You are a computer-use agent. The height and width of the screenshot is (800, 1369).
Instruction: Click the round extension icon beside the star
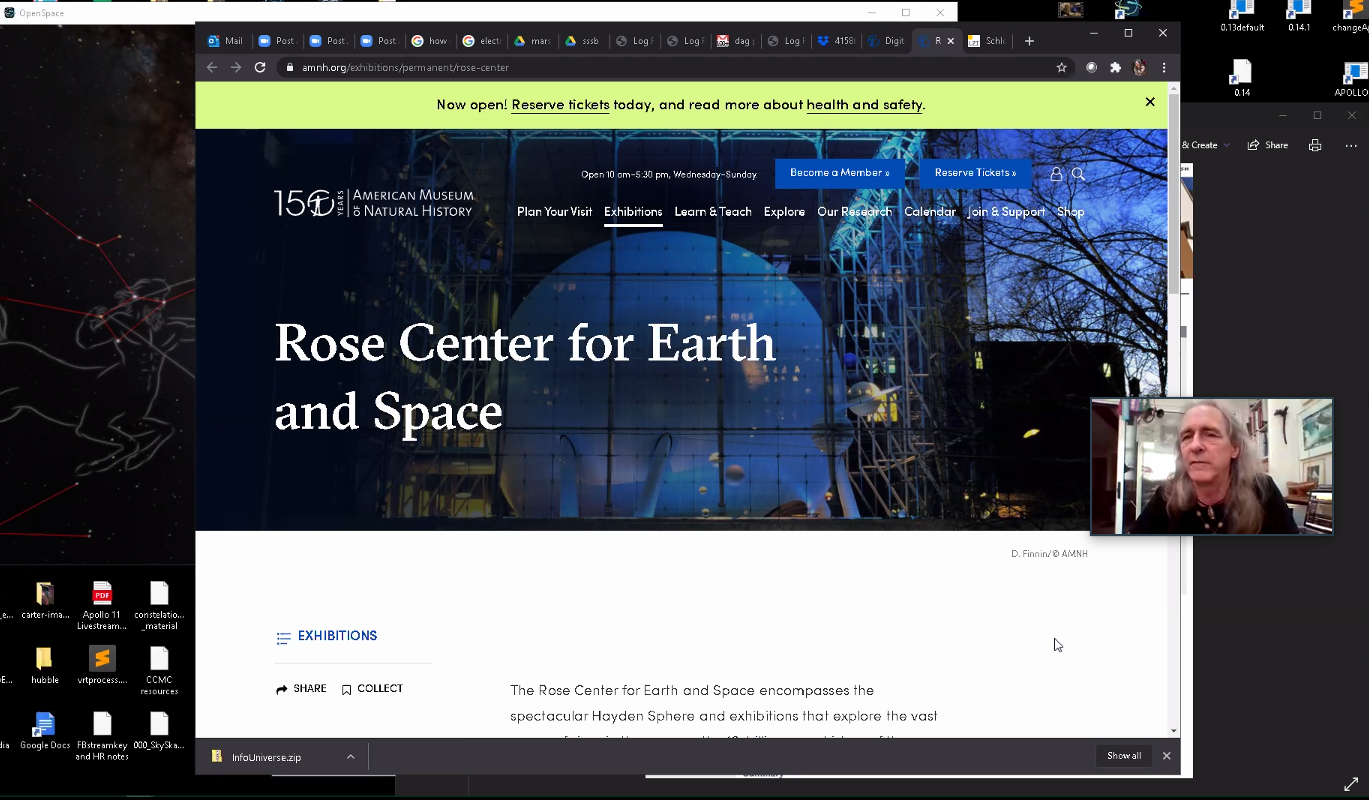1091,67
